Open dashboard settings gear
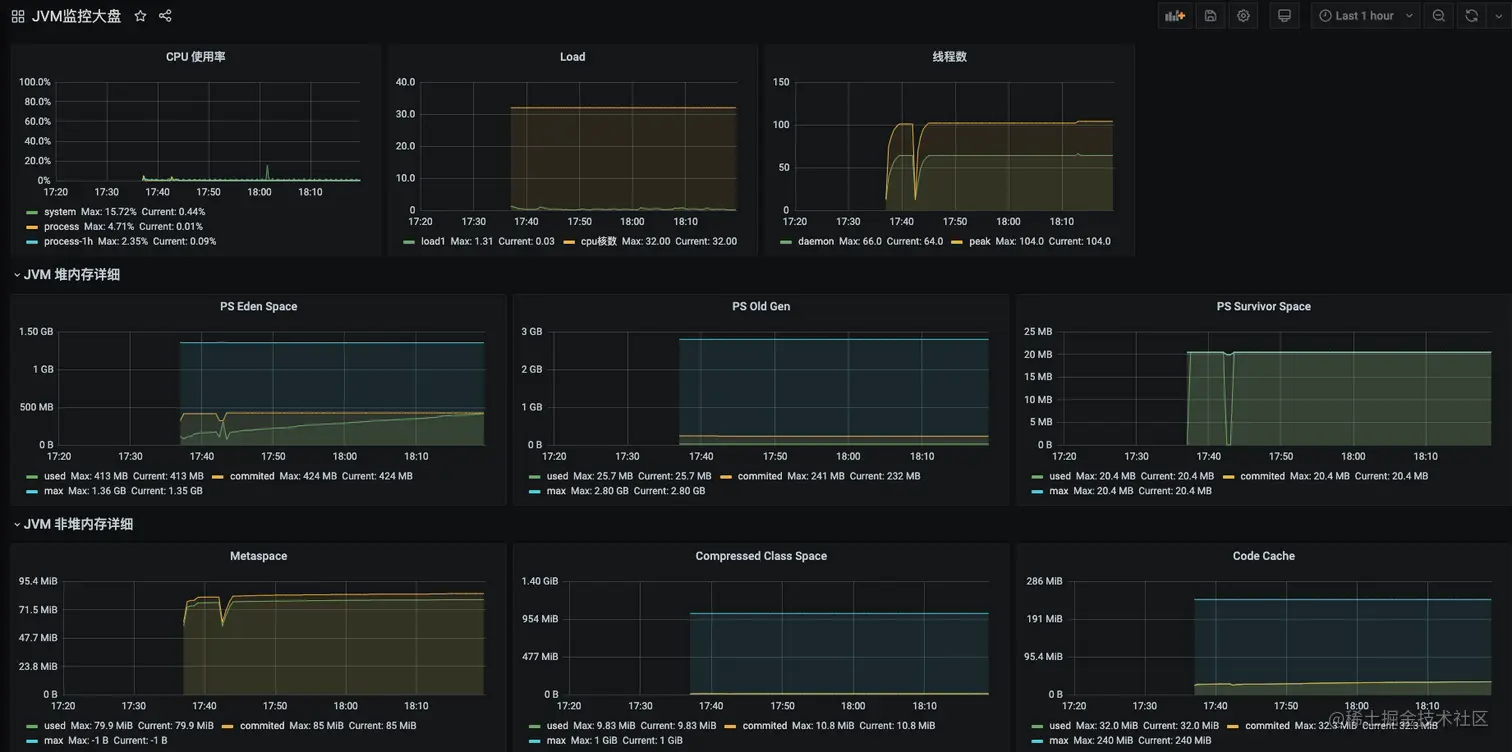The image size is (1512, 752). 1243,15
